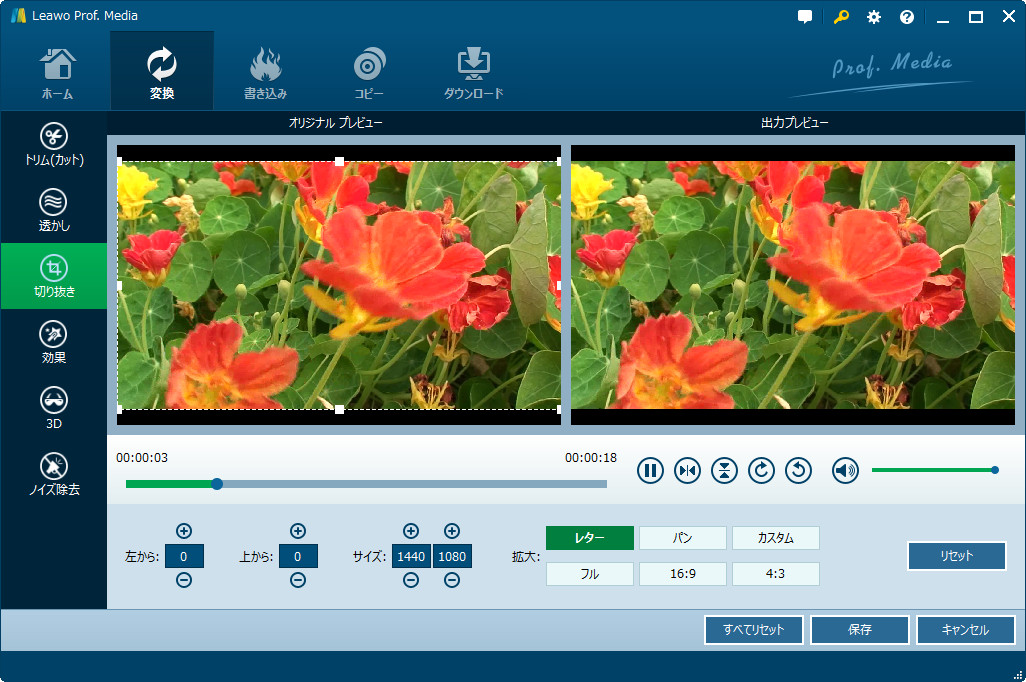Image resolution: width=1026 pixels, height=682 pixels.
Task: Increase the 左から value with plus
Action: (184, 531)
